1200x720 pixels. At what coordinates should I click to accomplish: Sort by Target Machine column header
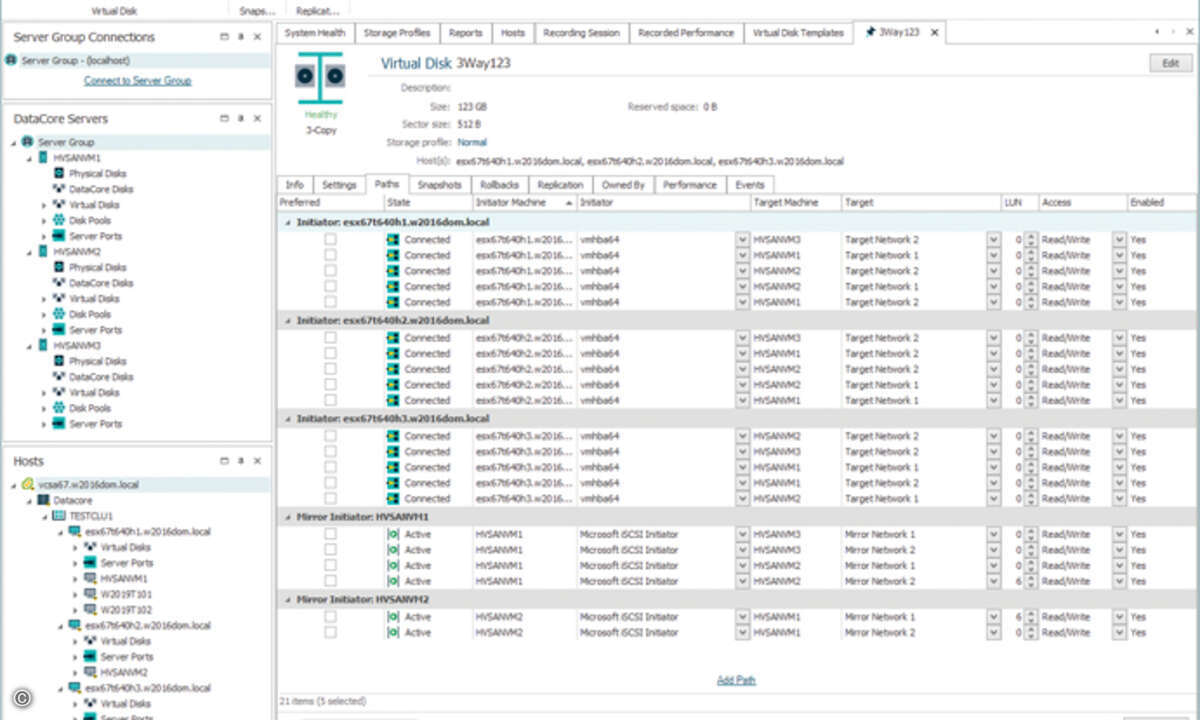796,202
